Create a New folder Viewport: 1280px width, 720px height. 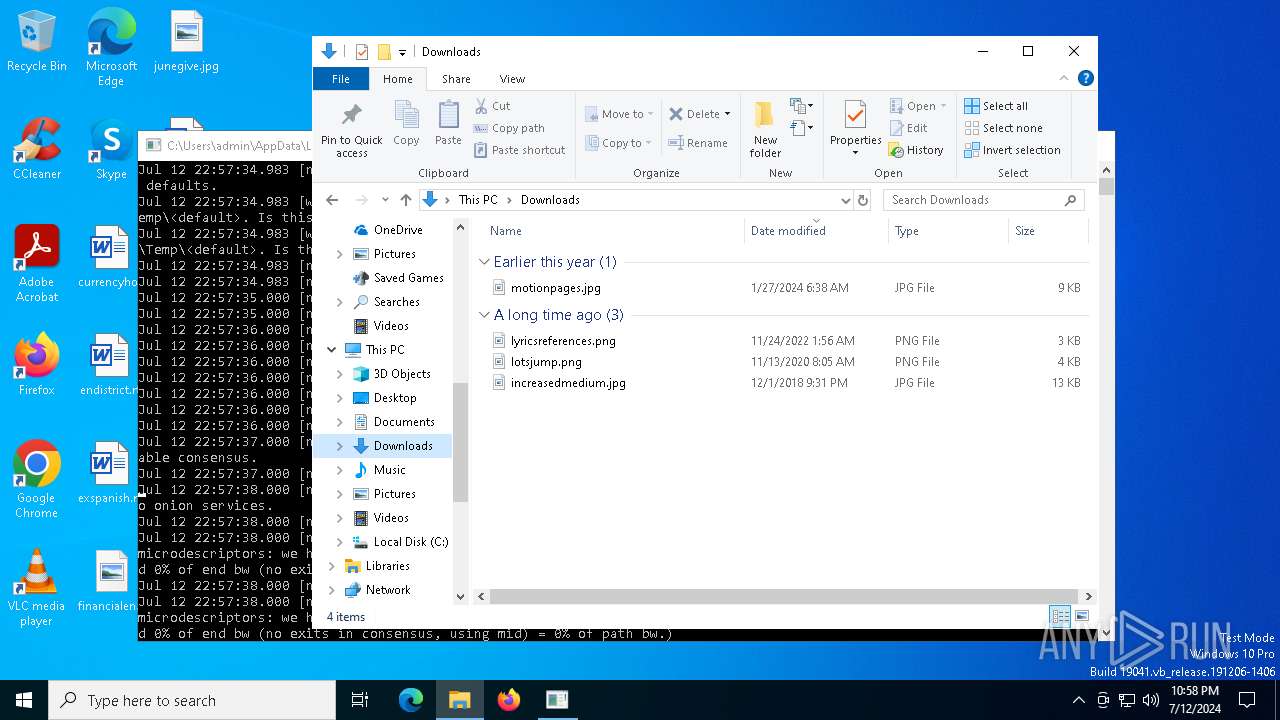(765, 129)
